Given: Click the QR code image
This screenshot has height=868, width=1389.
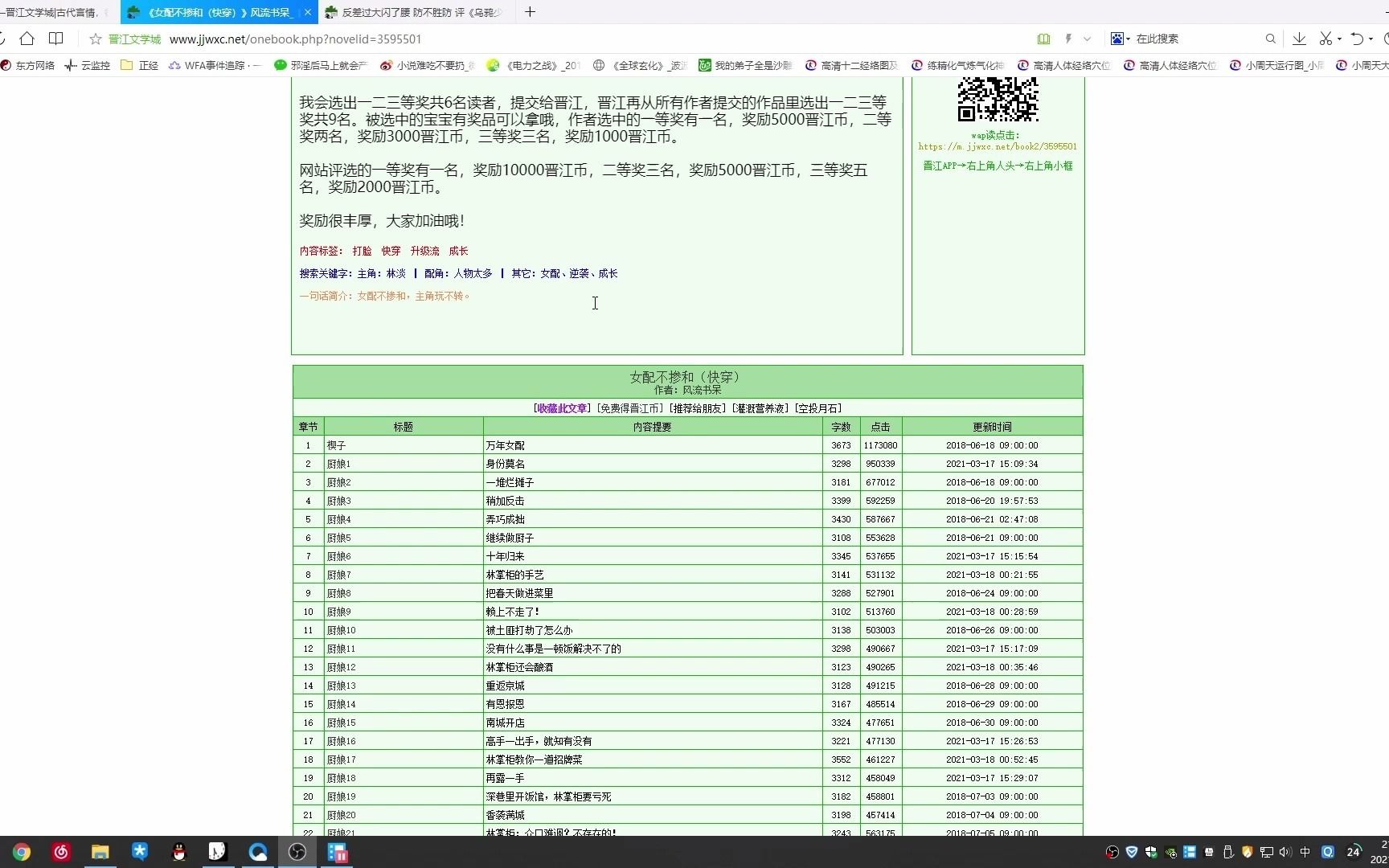Looking at the screenshot, I should click(998, 99).
